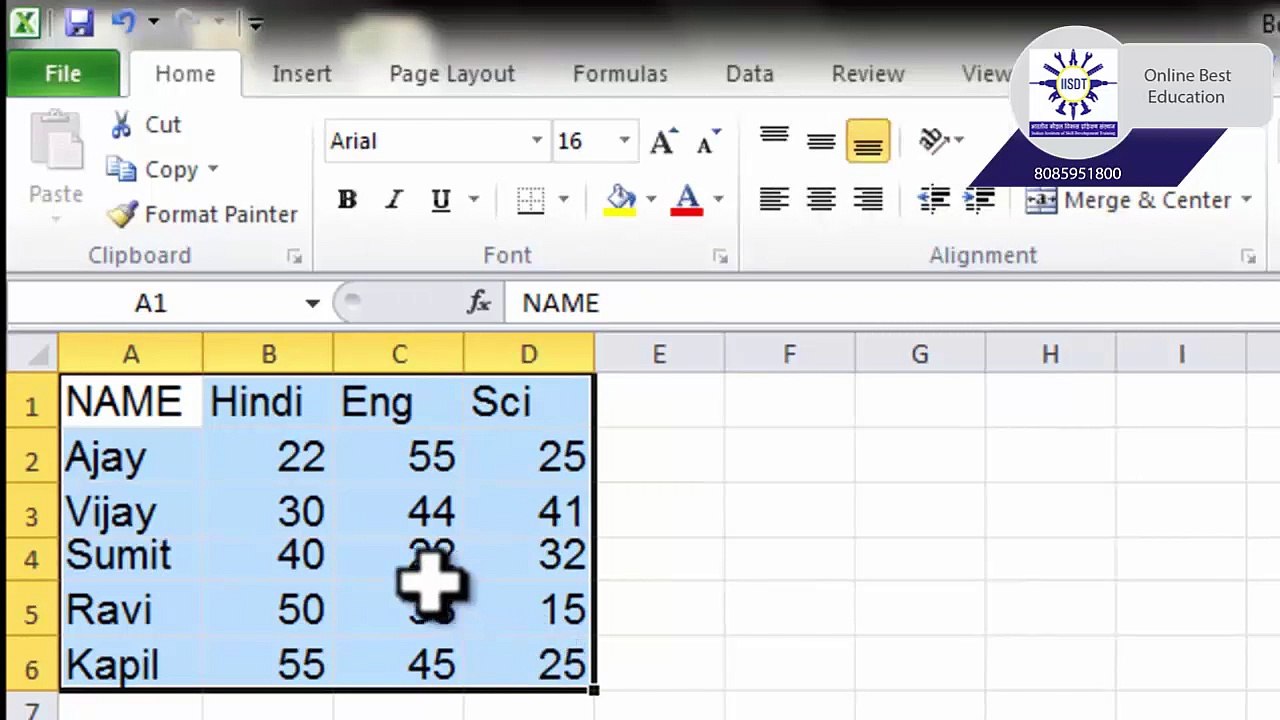1280x720 pixels.
Task: Expand the font name dropdown next to Arial
Action: [x=537, y=141]
